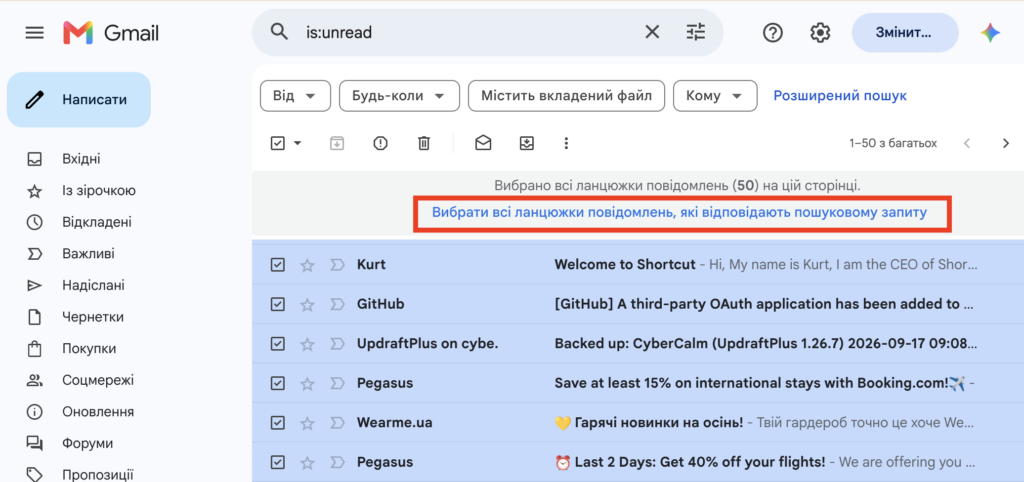This screenshot has width=1024, height=482.
Task: Uncheck the Kurt email checkbox
Action: (x=278, y=265)
